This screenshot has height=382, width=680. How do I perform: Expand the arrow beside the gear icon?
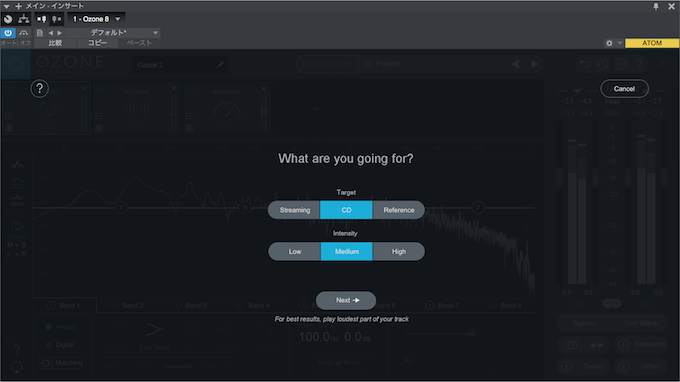click(x=620, y=43)
